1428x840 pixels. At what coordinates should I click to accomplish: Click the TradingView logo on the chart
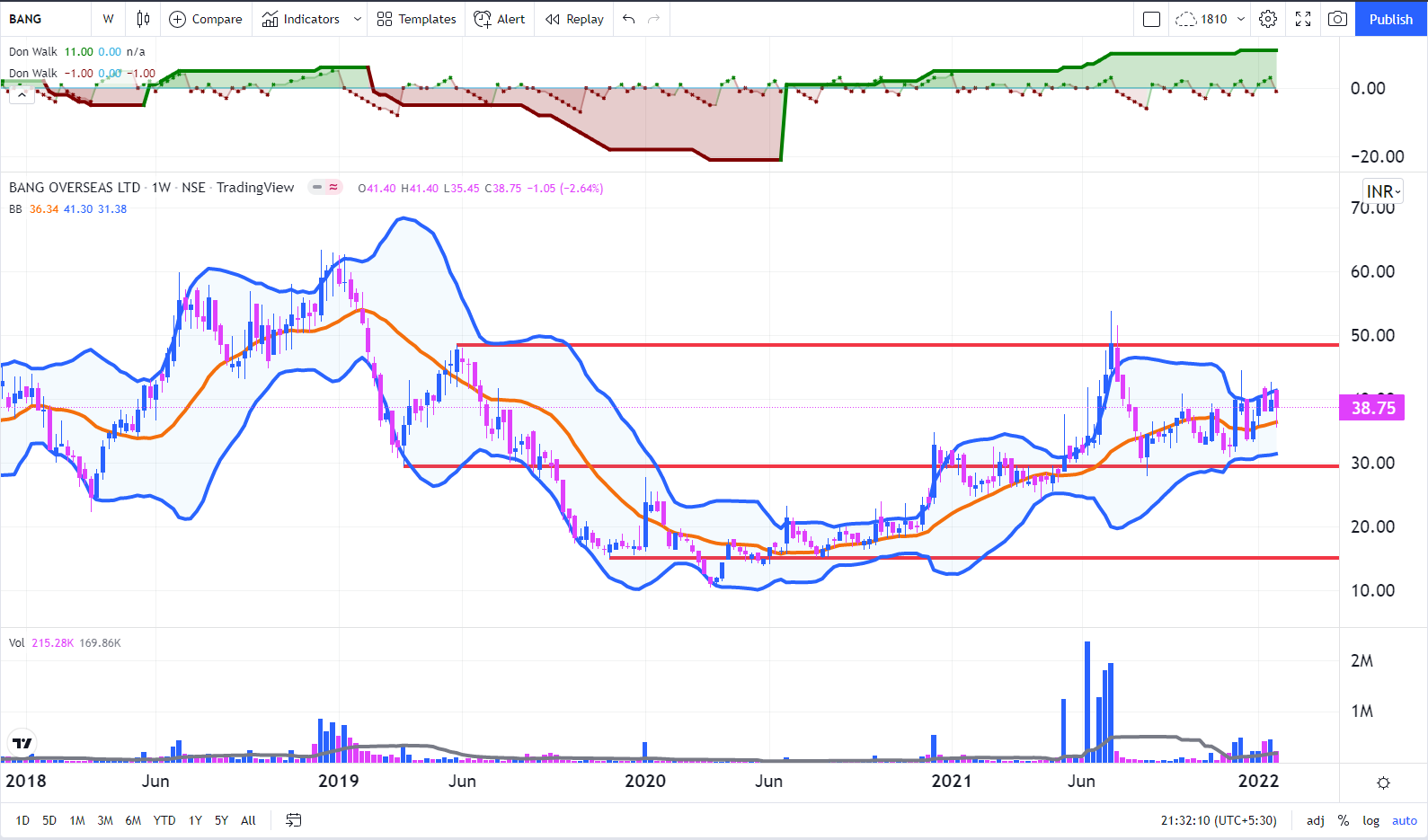(22, 743)
